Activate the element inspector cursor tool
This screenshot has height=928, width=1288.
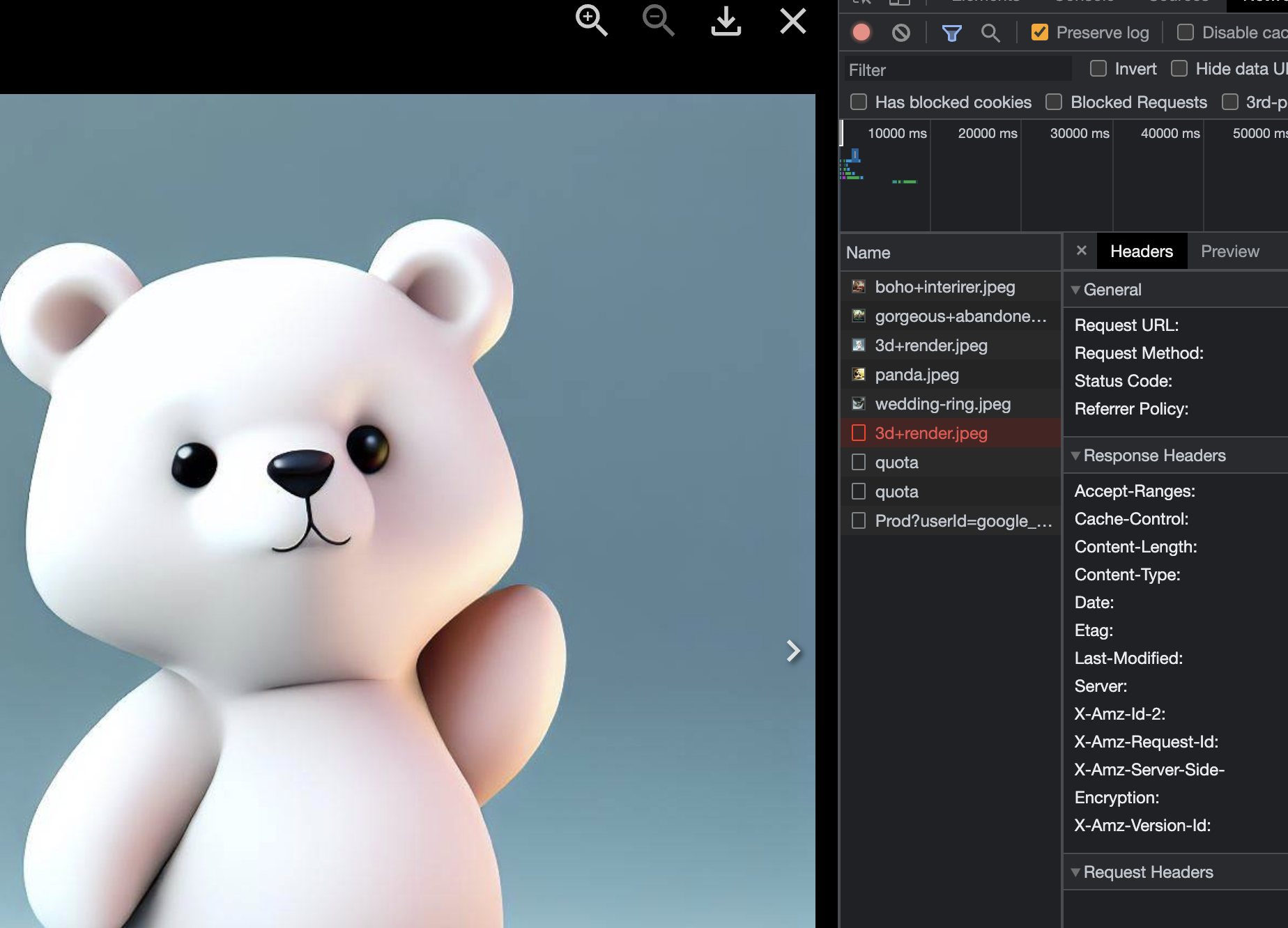coord(861,3)
